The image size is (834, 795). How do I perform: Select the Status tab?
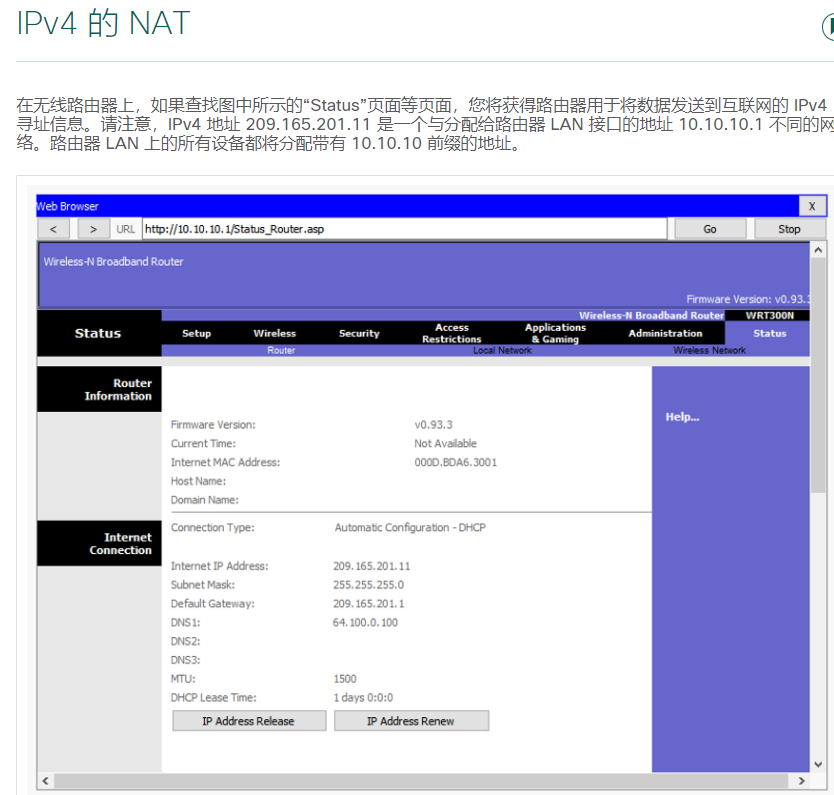pos(769,333)
